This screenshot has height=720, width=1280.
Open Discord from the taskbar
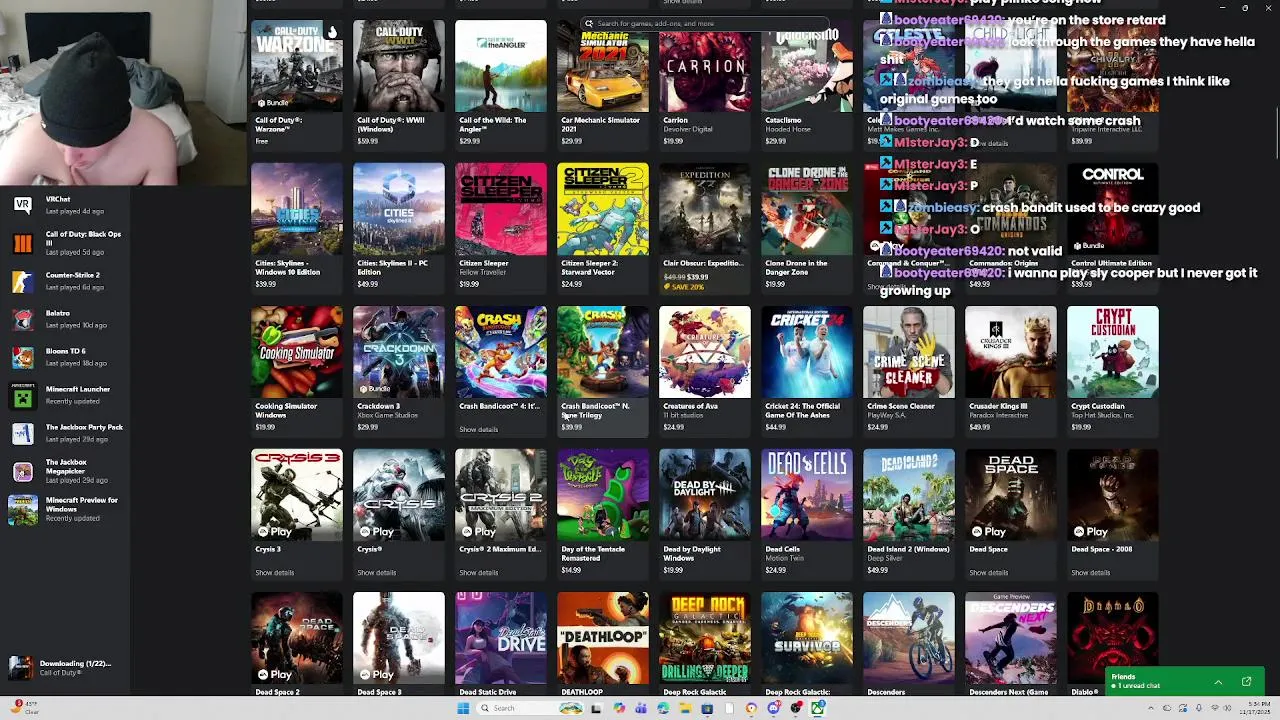pyautogui.click(x=774, y=708)
